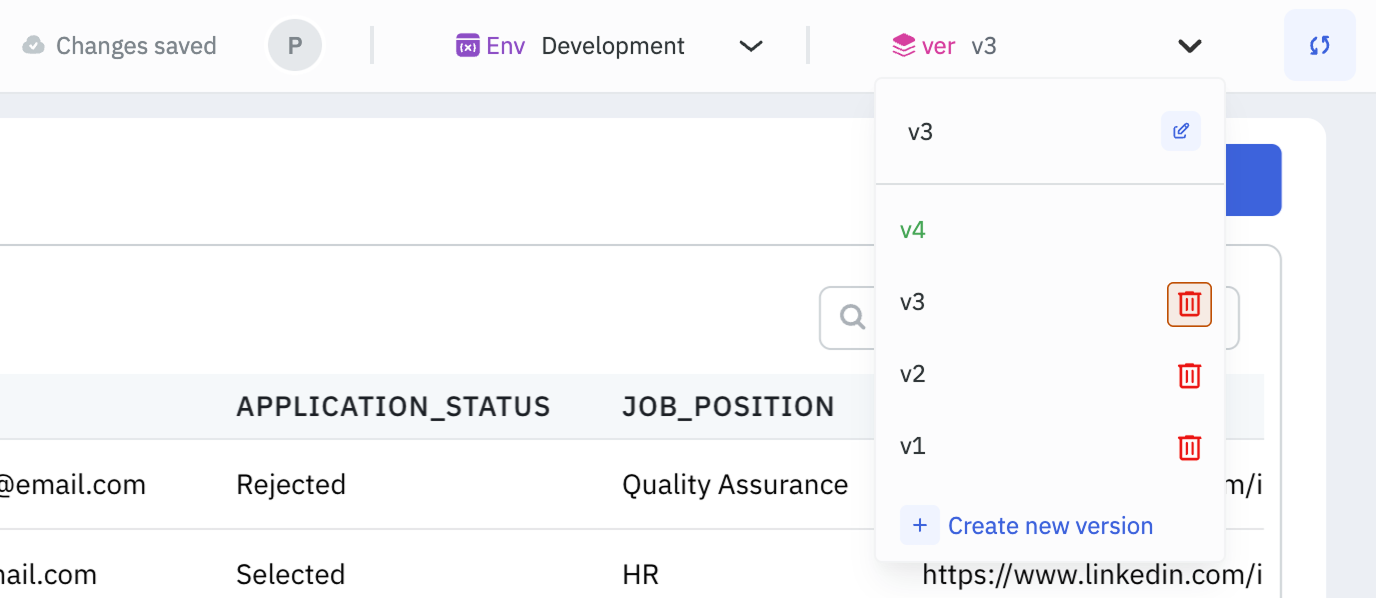Click the Env environment icon
This screenshot has width=1376, height=598.
(466, 45)
